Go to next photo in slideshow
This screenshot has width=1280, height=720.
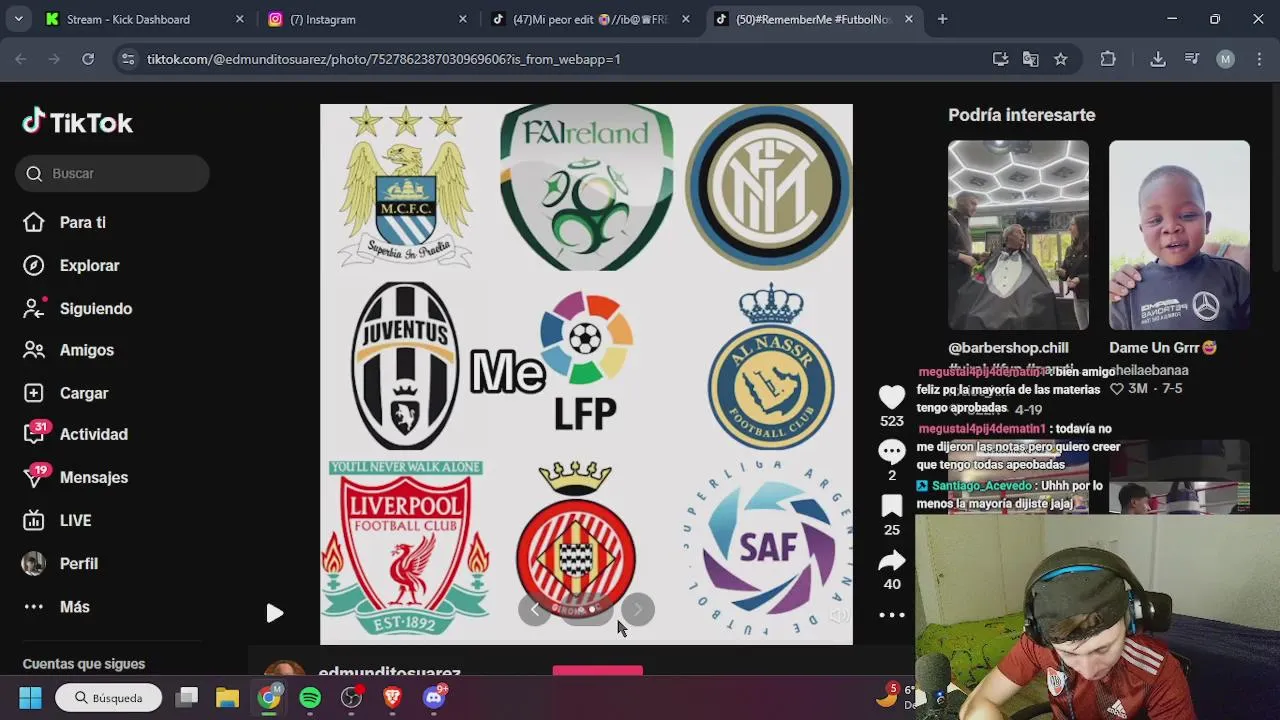click(x=638, y=609)
